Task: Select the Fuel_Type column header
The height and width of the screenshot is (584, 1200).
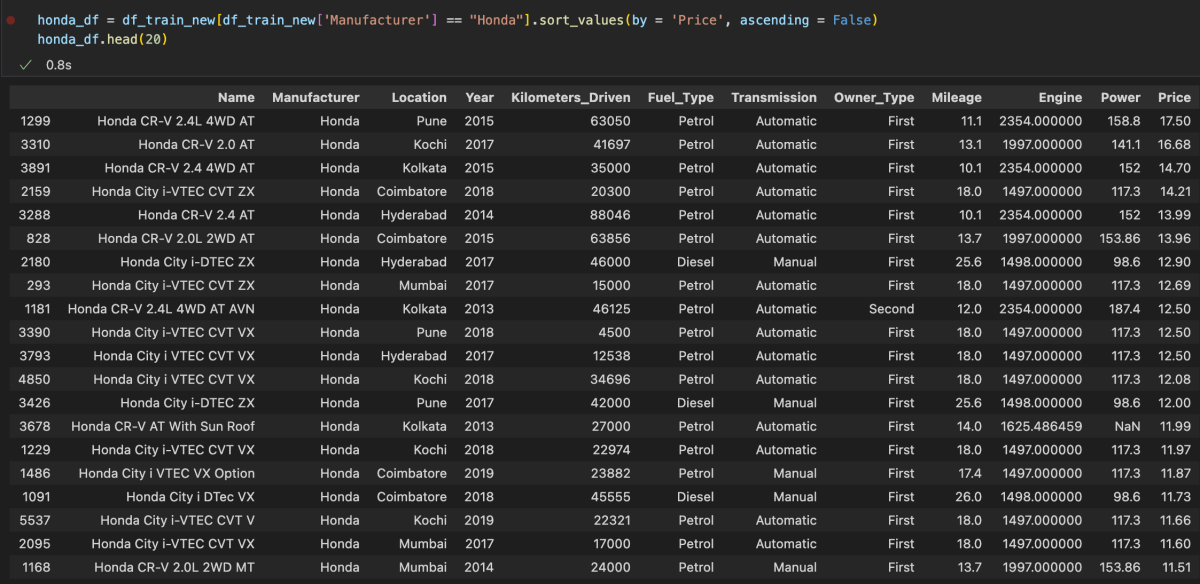Action: pyautogui.click(x=681, y=97)
